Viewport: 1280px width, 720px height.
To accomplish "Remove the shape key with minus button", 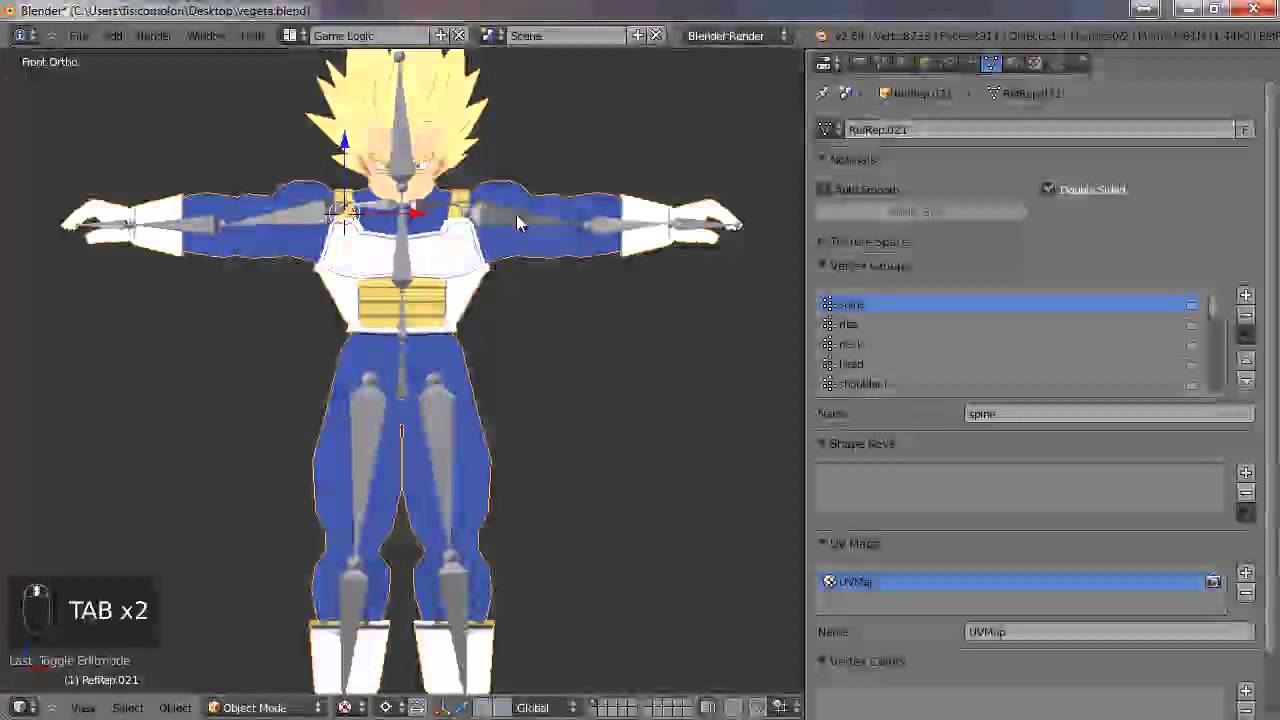I will pyautogui.click(x=1245, y=492).
